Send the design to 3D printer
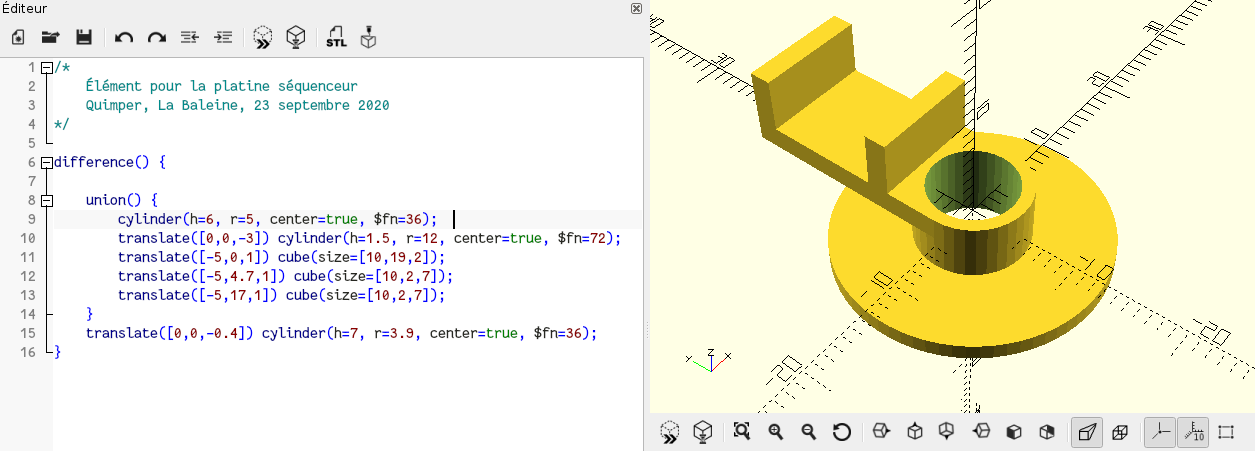1255x451 pixels. pyautogui.click(x=369, y=38)
